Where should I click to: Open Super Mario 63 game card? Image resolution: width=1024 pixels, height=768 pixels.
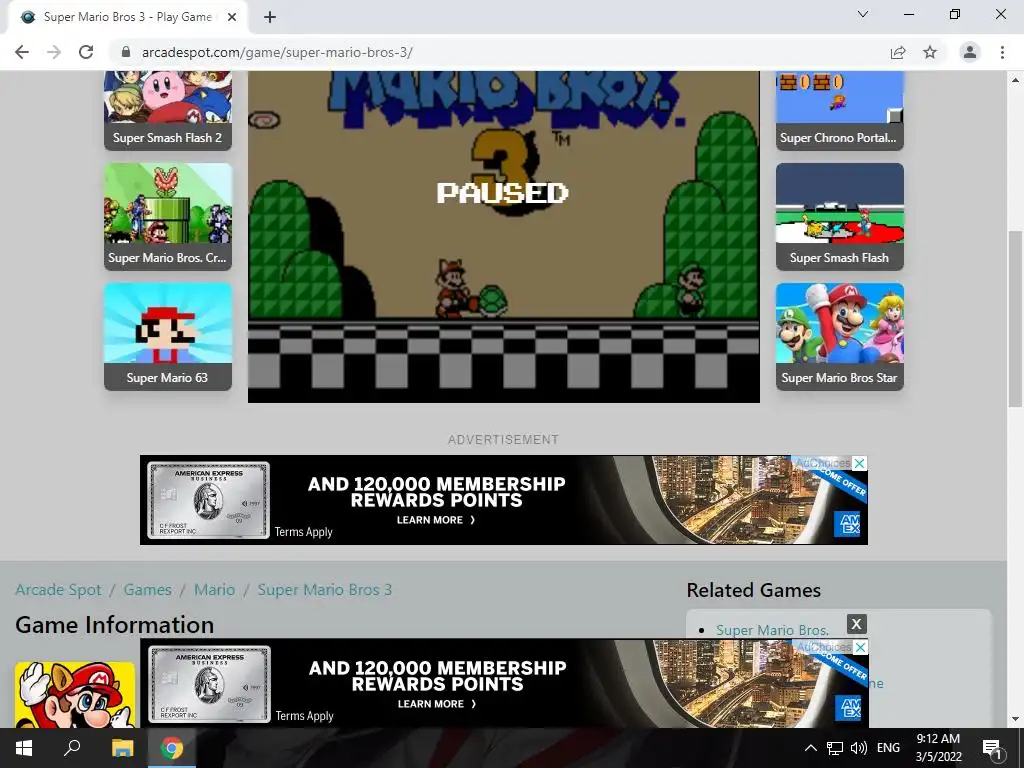[x=168, y=336]
